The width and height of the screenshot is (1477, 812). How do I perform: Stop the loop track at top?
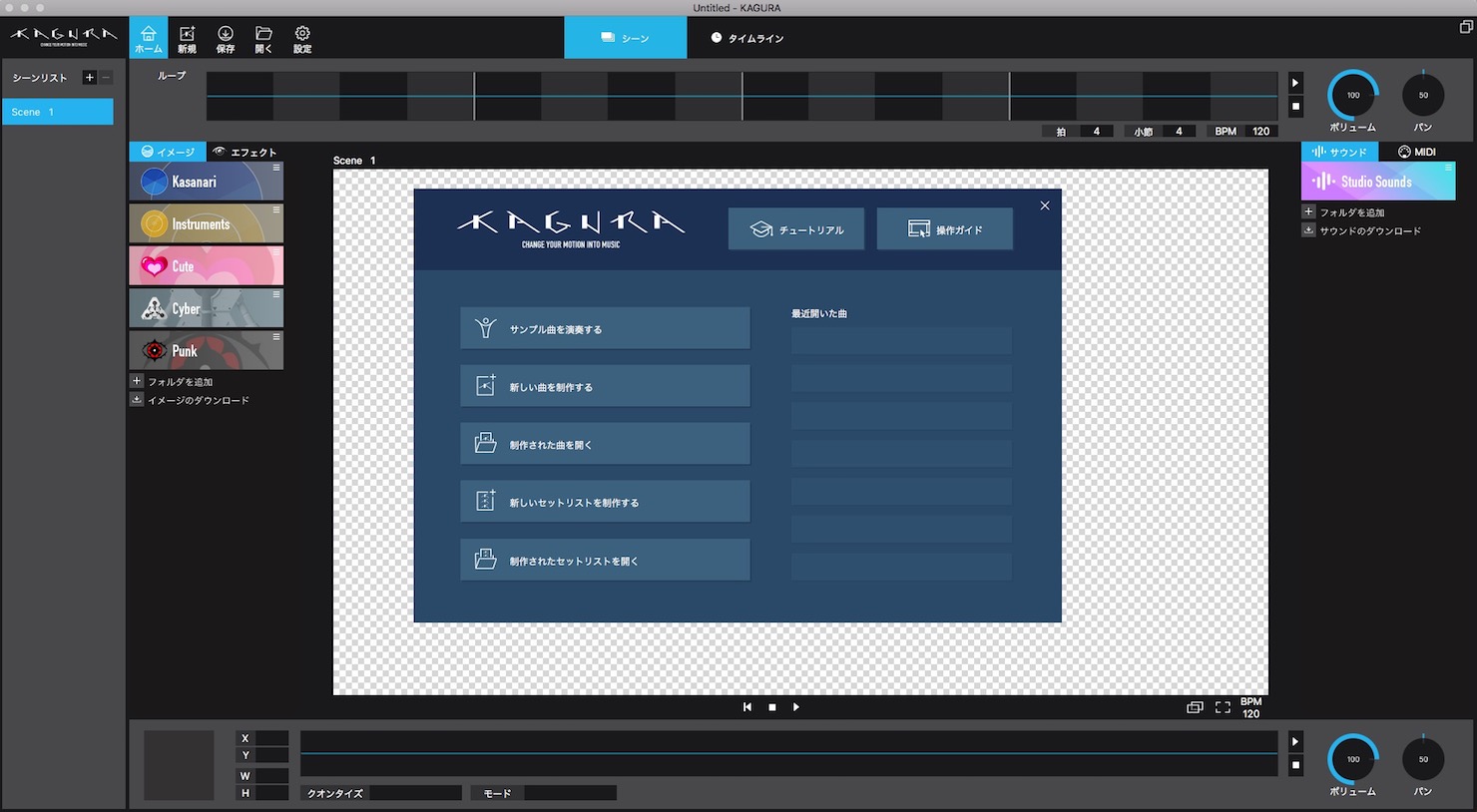click(1295, 106)
